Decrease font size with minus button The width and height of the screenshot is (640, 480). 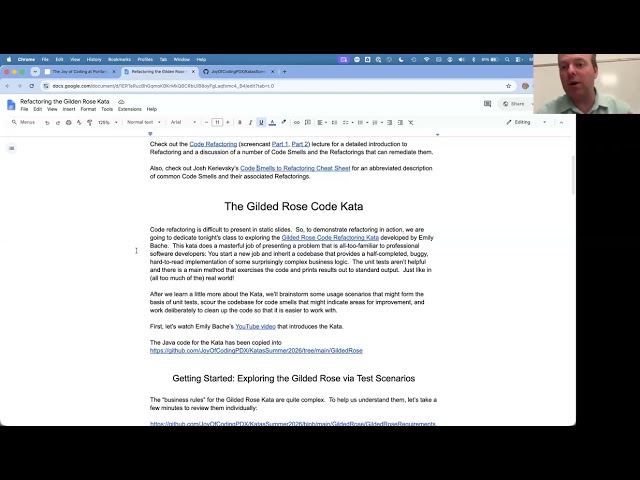pos(207,122)
